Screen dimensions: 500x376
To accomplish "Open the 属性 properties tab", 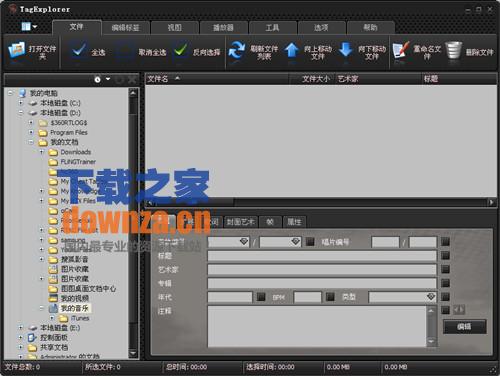I will pos(294,222).
